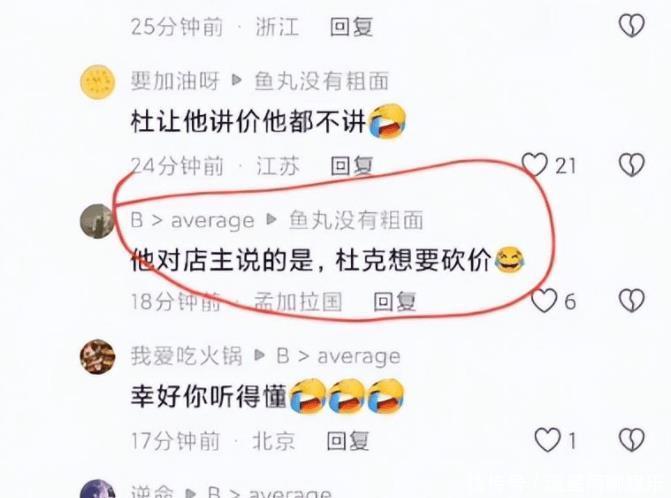Open B > average's gray profile avatar
Image resolution: width=671 pixels, height=498 pixels.
(x=98, y=221)
